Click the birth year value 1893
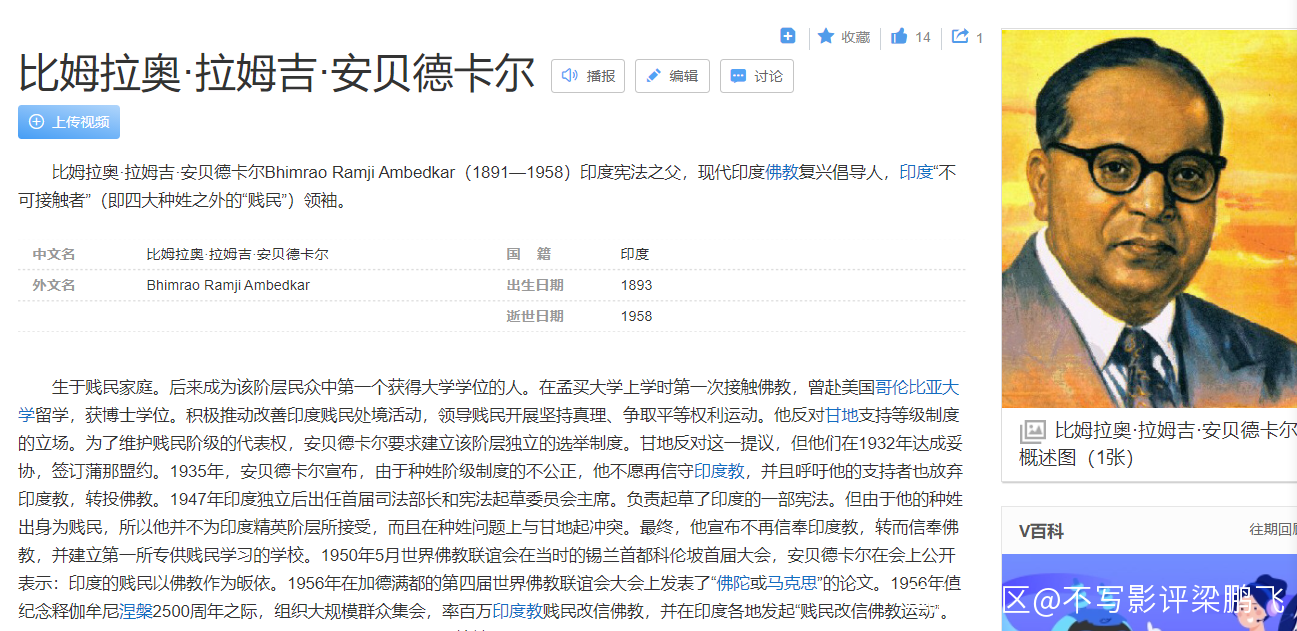The height and width of the screenshot is (631, 1297). coord(636,285)
